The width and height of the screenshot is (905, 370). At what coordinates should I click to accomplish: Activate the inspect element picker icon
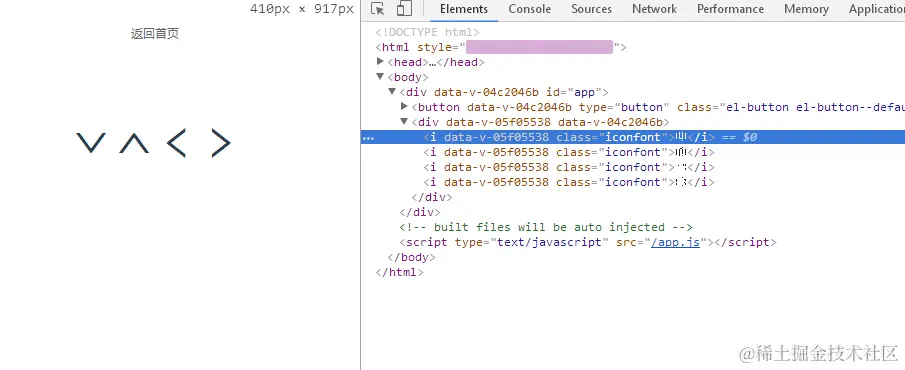(377, 9)
